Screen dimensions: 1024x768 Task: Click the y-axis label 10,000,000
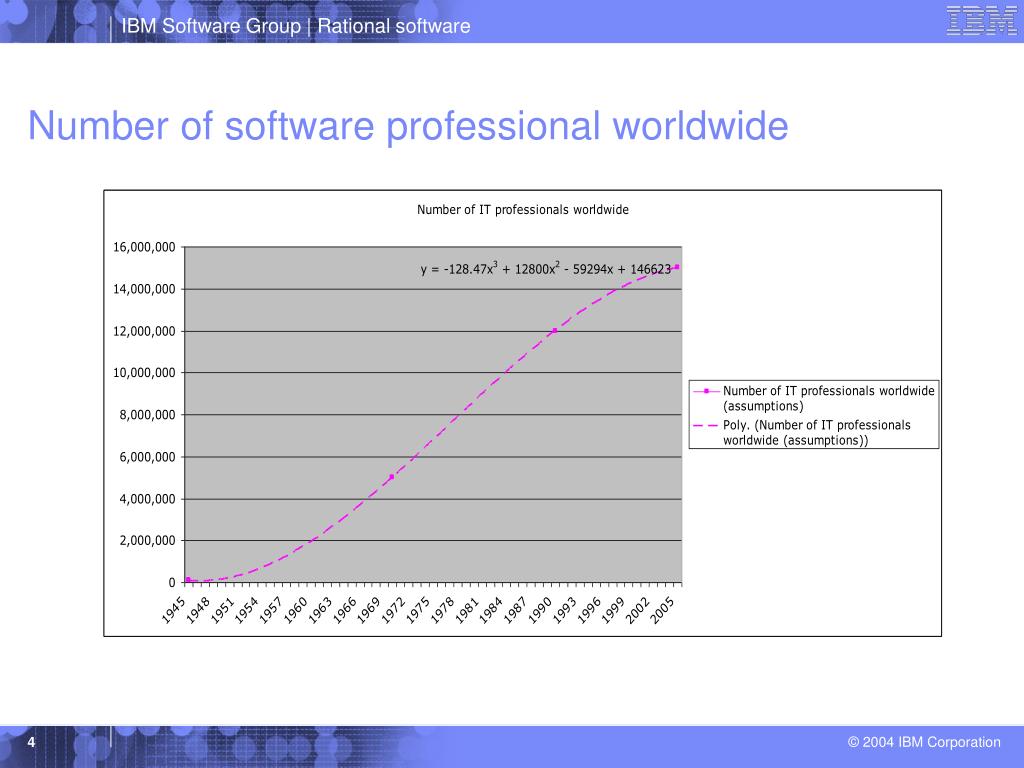(144, 372)
